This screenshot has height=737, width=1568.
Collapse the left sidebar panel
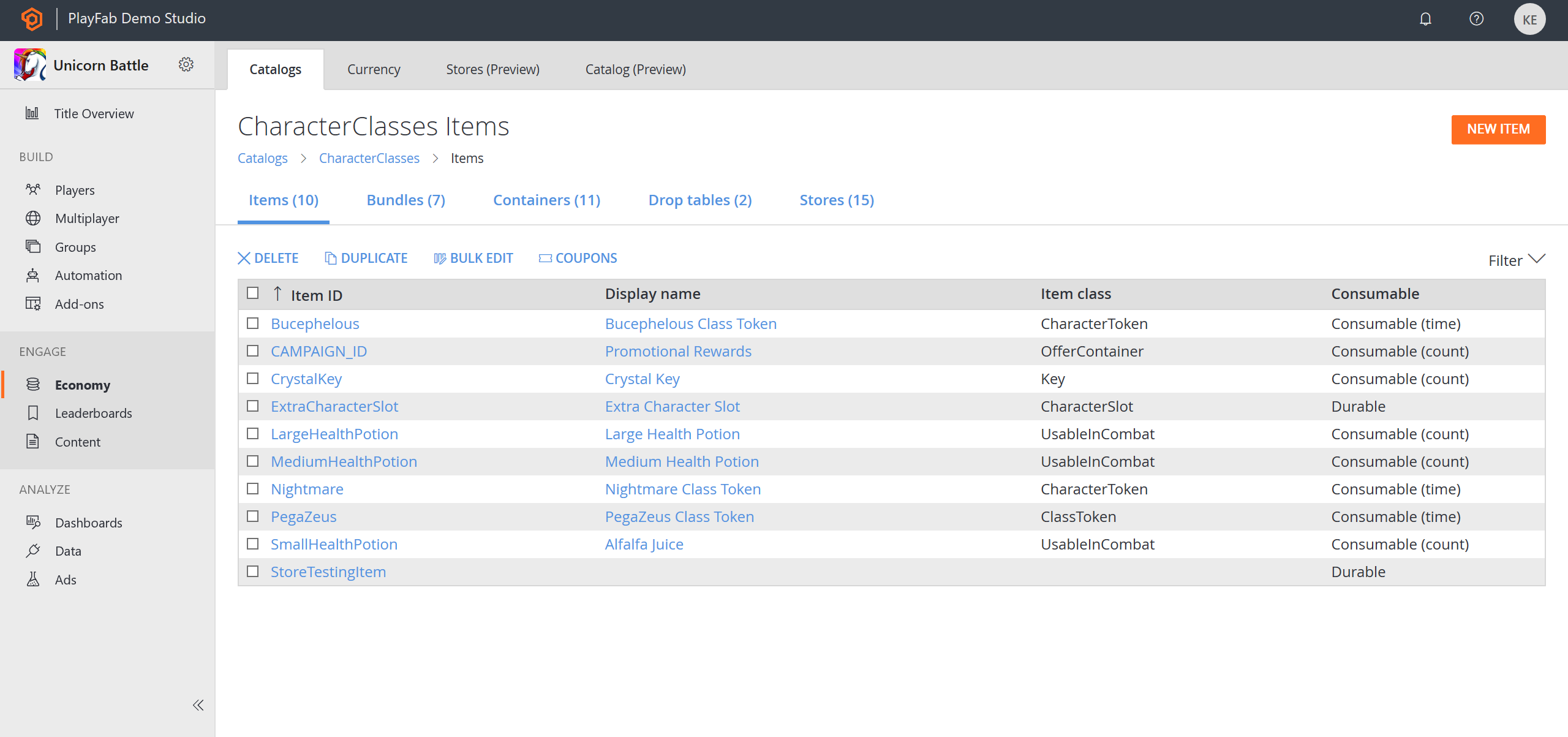point(198,705)
